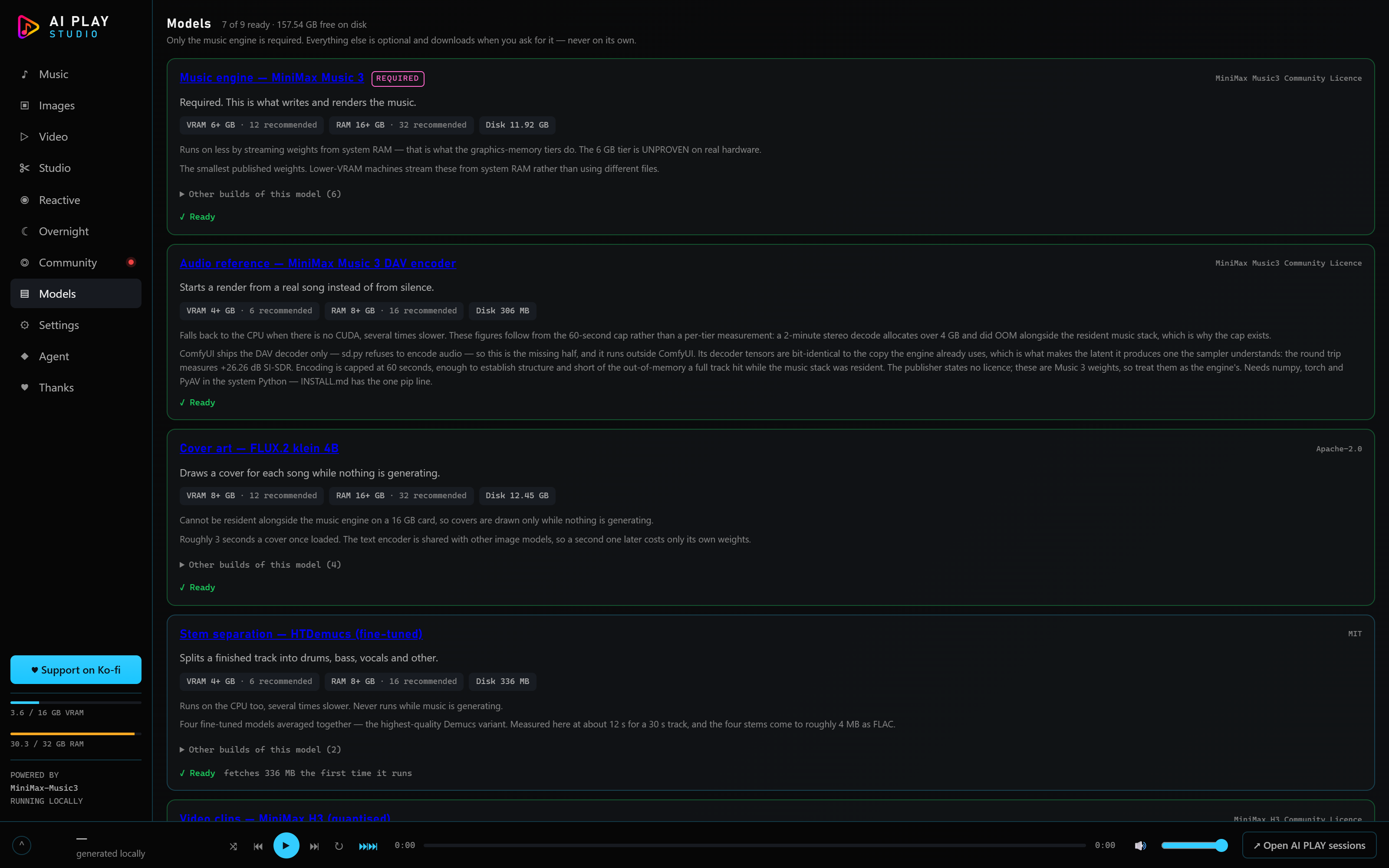Click the 'MiniMax-Music3' powered-by text
Image resolution: width=1389 pixels, height=868 pixels.
click(x=44, y=788)
